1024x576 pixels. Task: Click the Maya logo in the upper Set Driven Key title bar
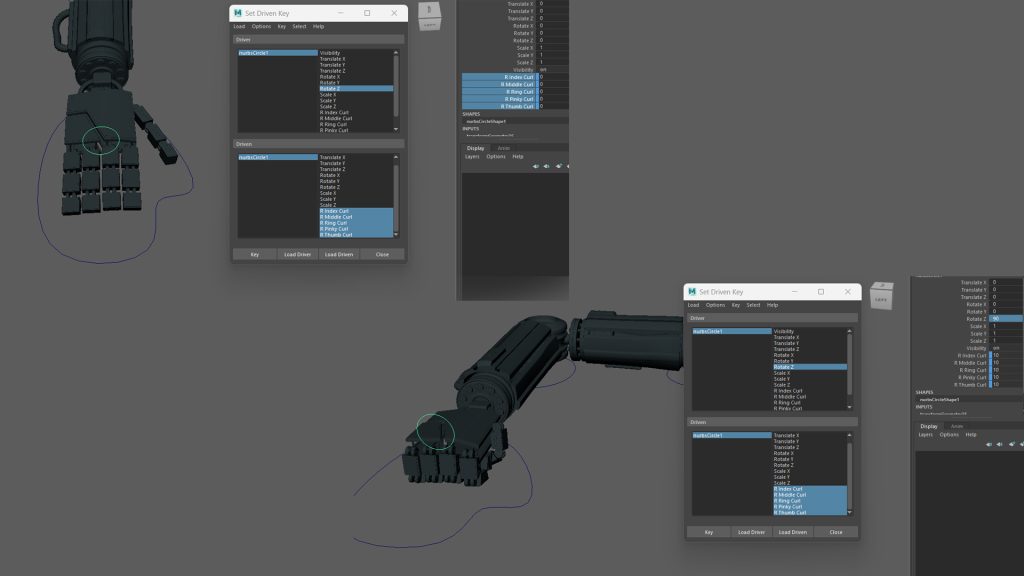(x=238, y=13)
